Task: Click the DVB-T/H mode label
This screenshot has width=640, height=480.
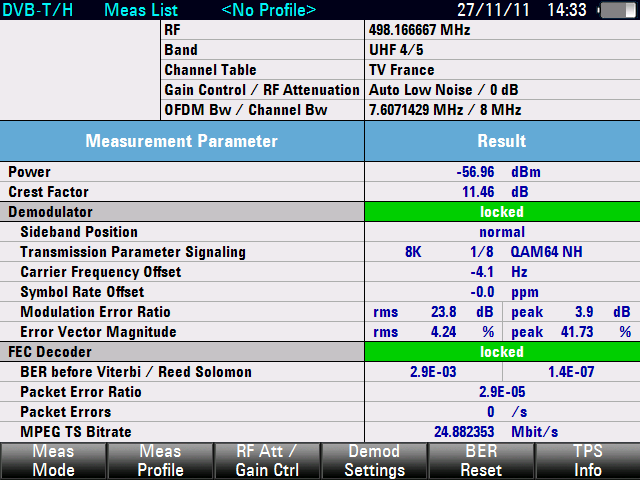Action: pos(37,10)
